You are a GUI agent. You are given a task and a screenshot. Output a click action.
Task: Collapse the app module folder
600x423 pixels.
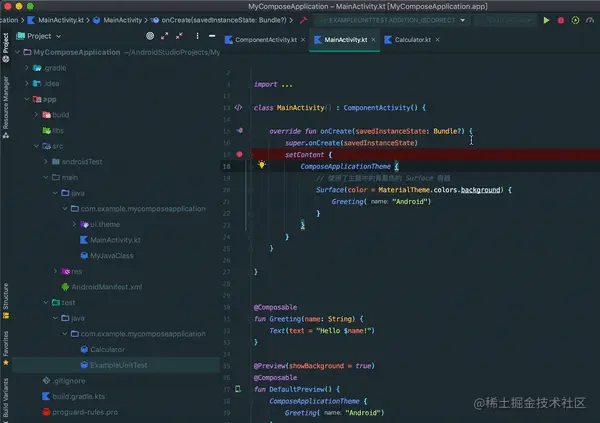click(x=26, y=99)
